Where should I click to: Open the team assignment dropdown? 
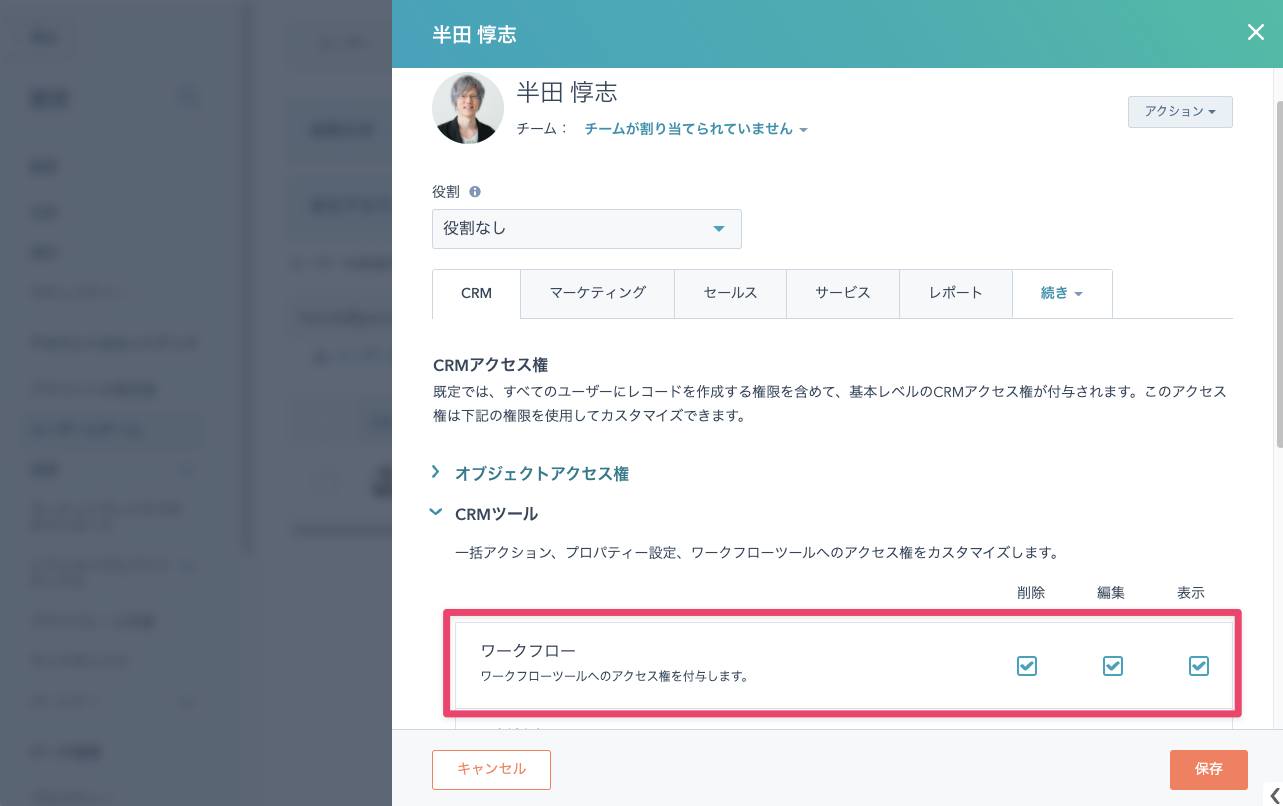coord(696,129)
